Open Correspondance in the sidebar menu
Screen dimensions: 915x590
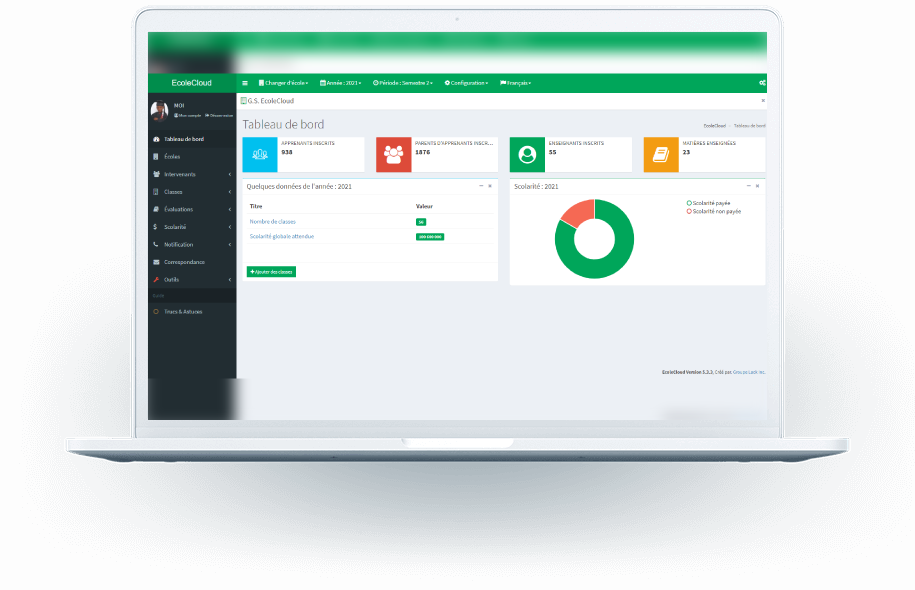[x=184, y=262]
